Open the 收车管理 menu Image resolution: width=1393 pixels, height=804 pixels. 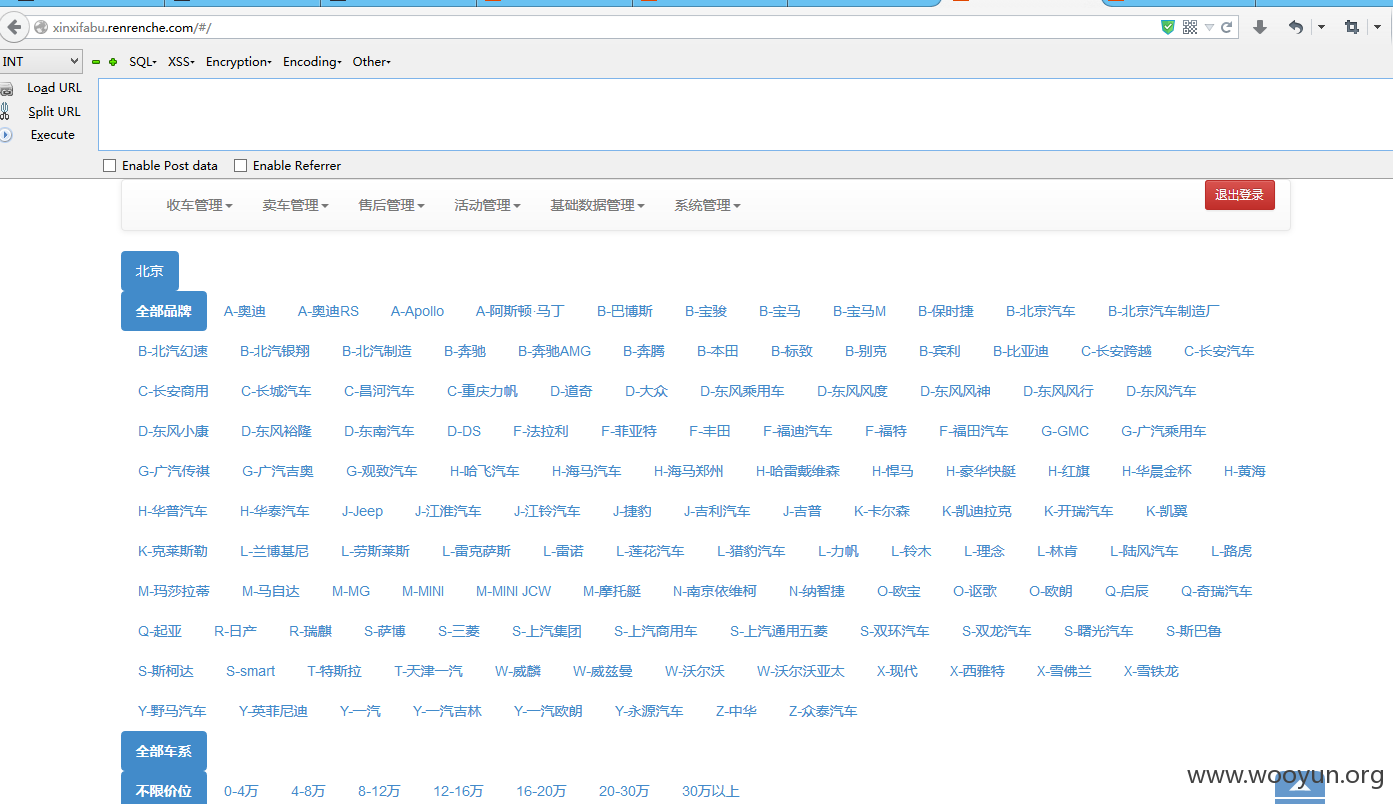pyautogui.click(x=200, y=205)
